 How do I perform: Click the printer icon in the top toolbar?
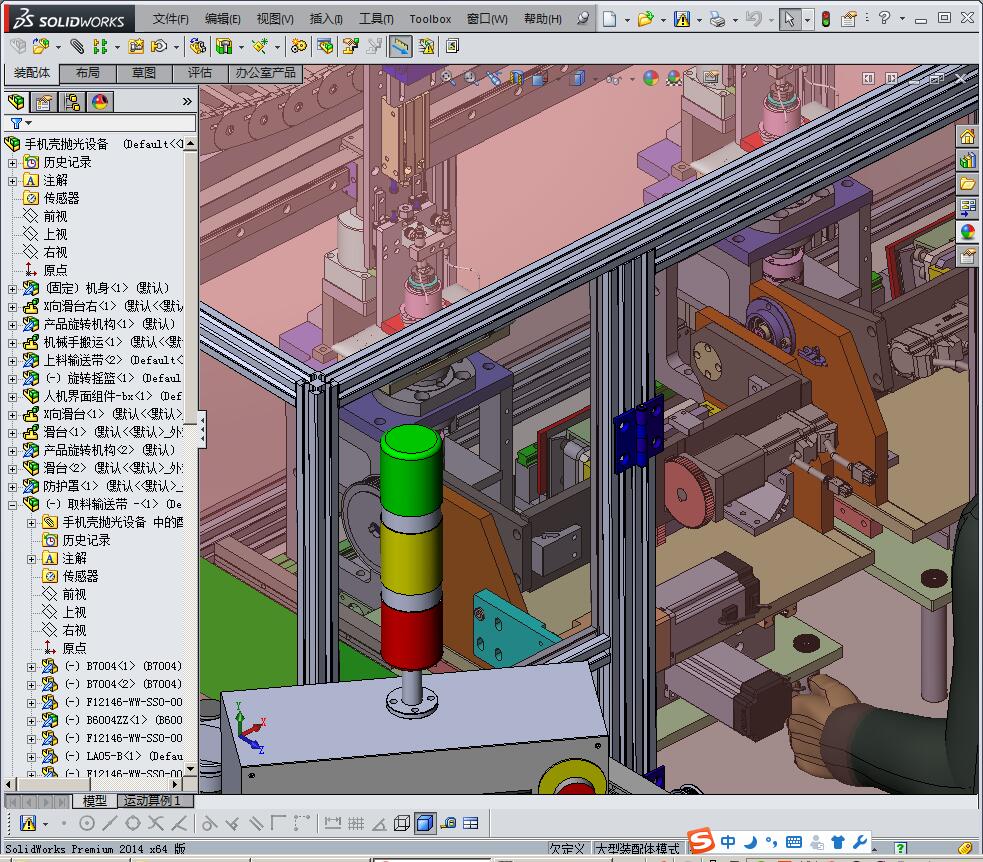coord(716,19)
